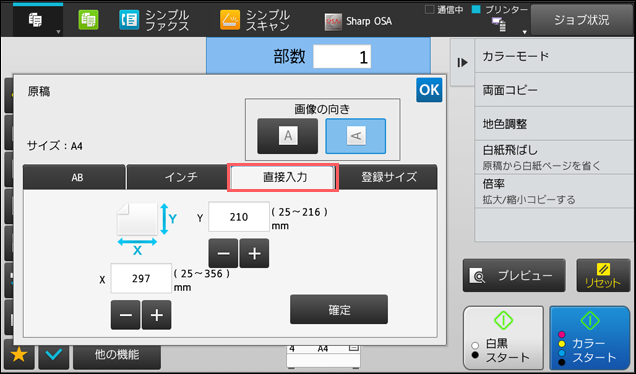Screen dimensions: 636x374
Task: Start color copy カラースタート
Action: tap(590, 338)
